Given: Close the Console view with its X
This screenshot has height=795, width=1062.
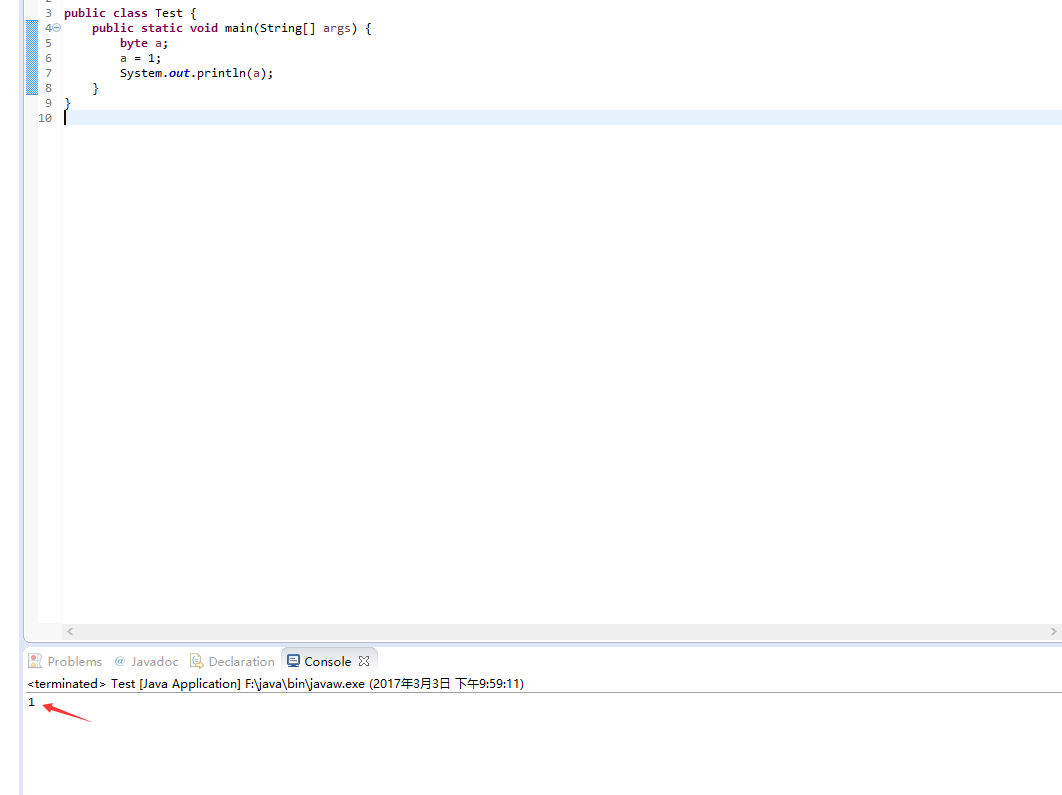Looking at the screenshot, I should (364, 661).
